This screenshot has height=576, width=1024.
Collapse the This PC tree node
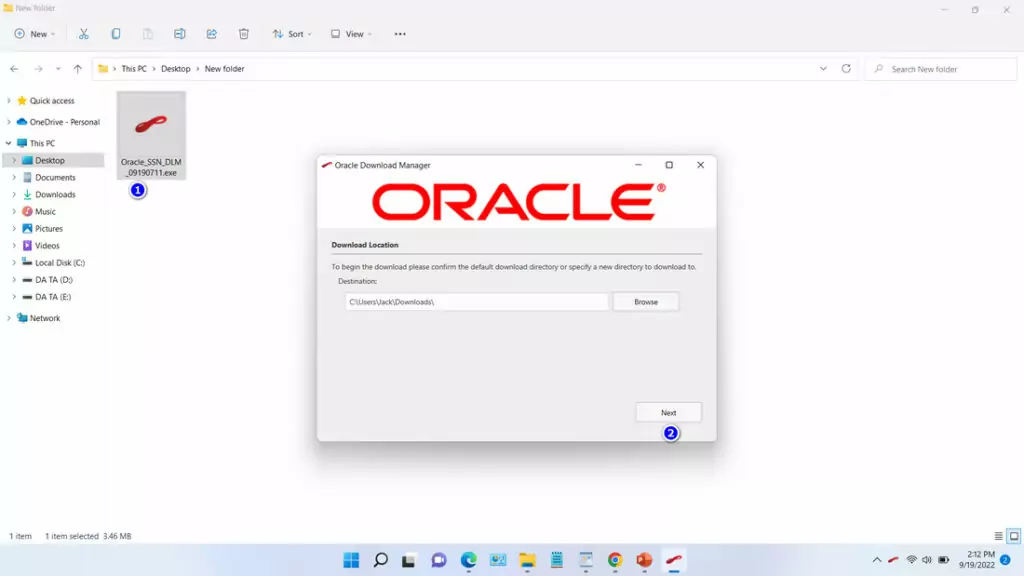coord(8,143)
